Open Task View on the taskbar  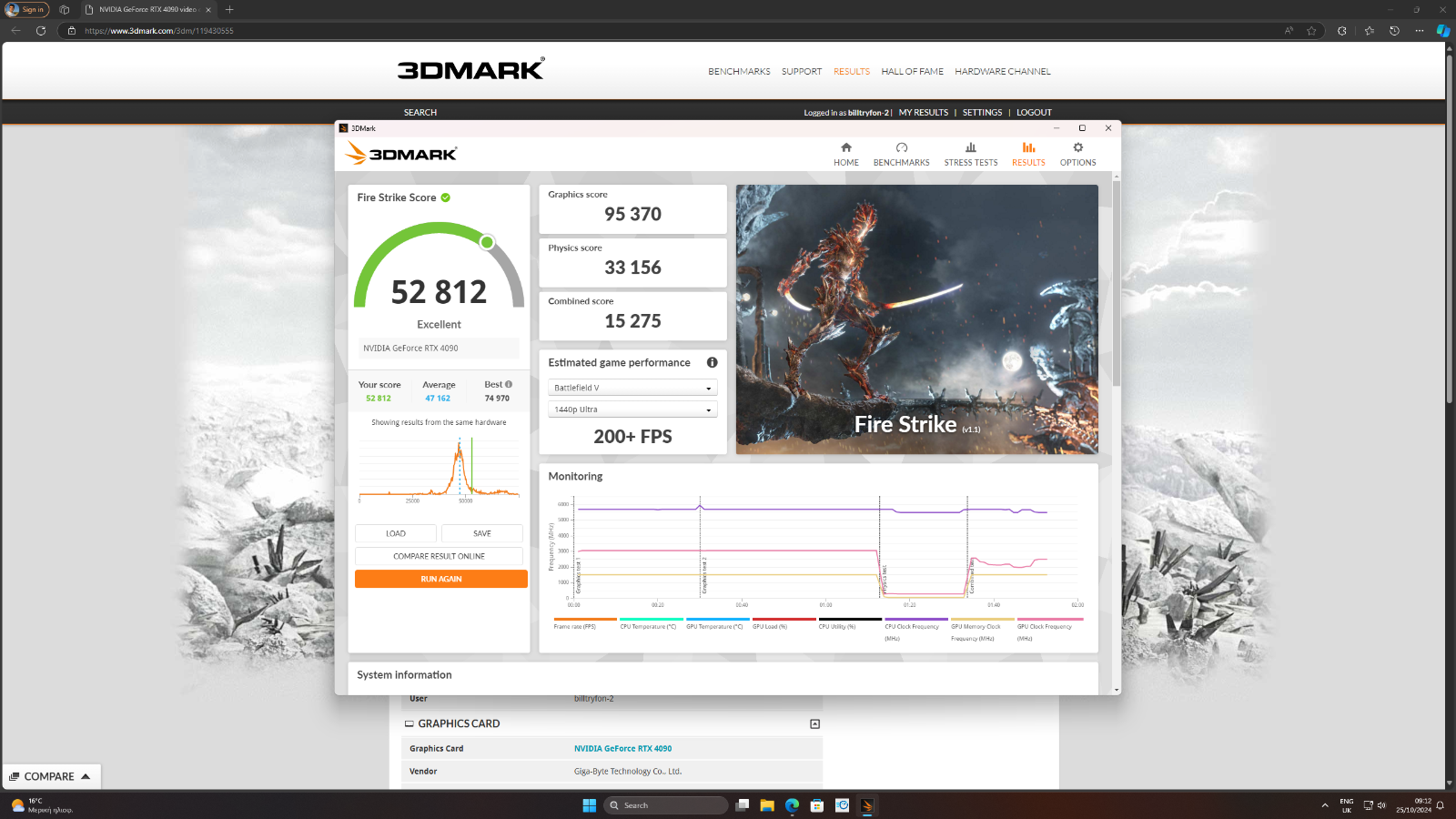pos(743,805)
